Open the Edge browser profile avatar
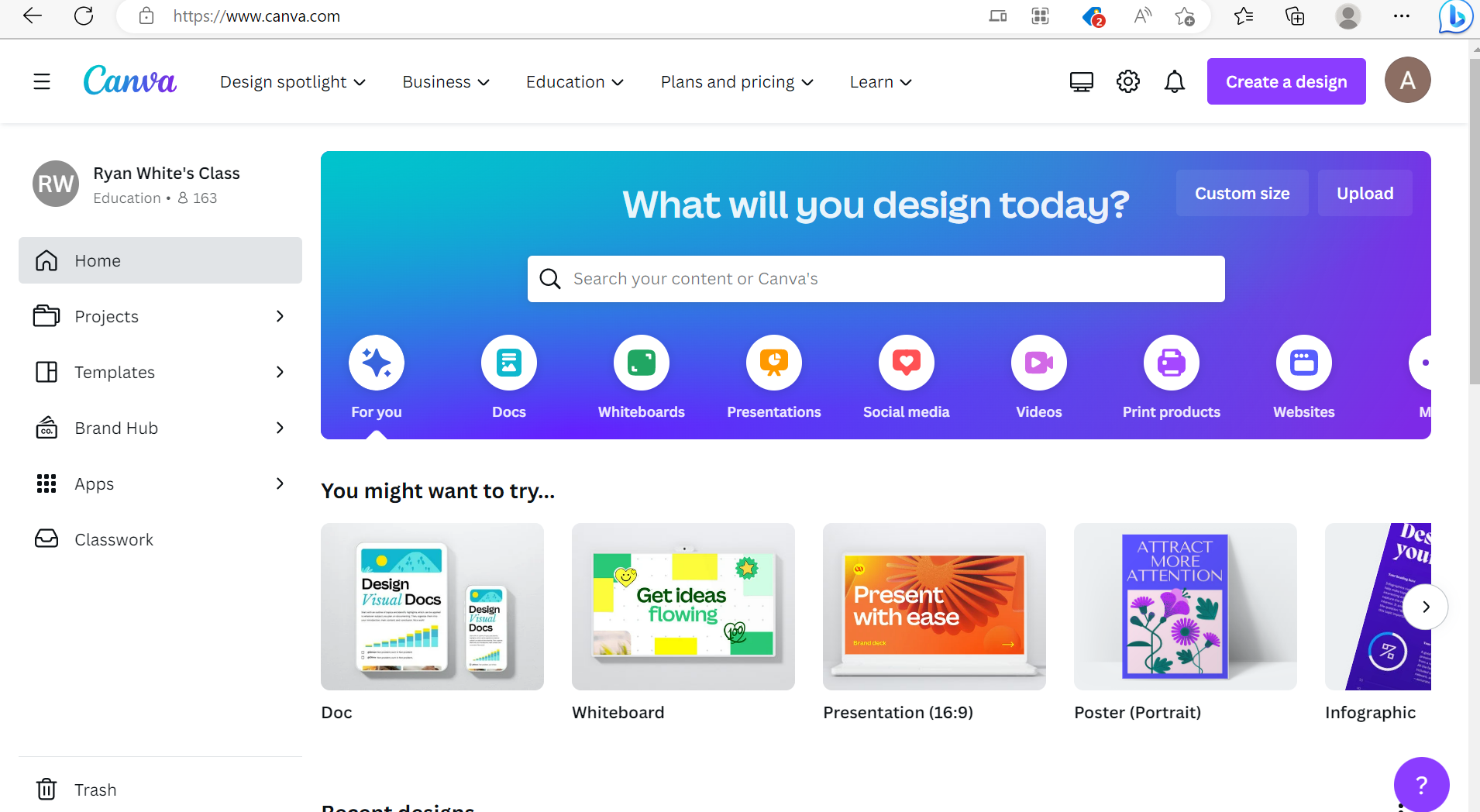This screenshot has height=812, width=1480. [x=1348, y=15]
